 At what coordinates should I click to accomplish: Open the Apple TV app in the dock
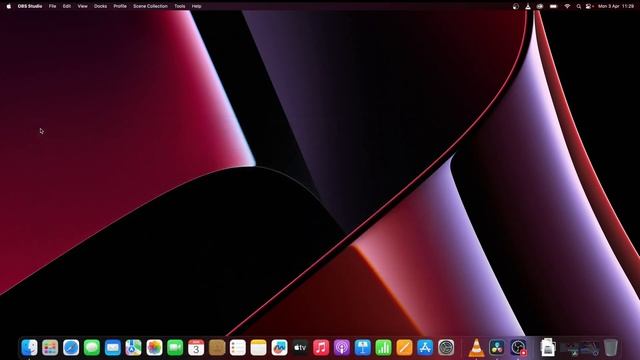pos(300,348)
